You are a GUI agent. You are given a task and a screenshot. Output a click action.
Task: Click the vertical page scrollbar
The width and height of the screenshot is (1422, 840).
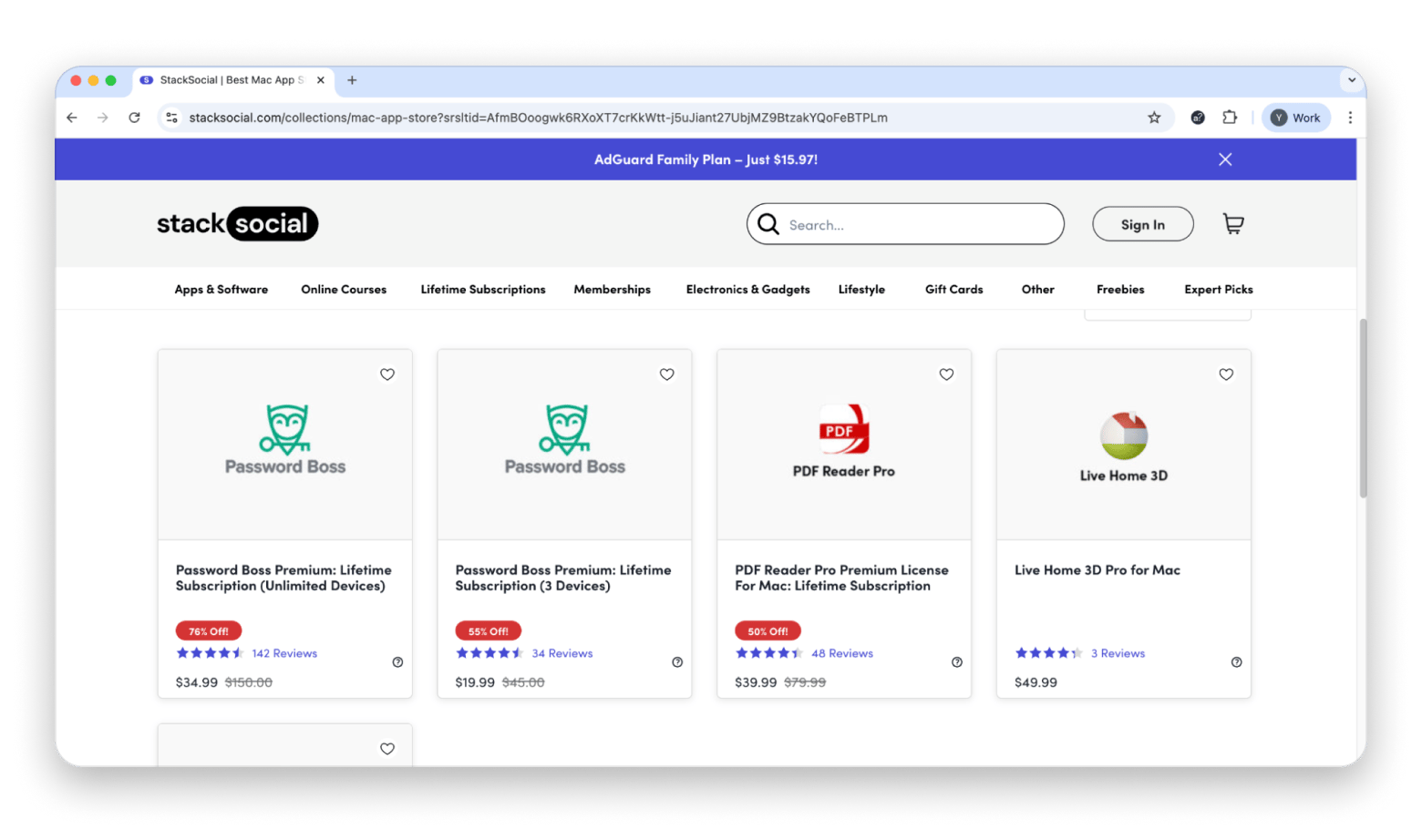pos(1363,410)
